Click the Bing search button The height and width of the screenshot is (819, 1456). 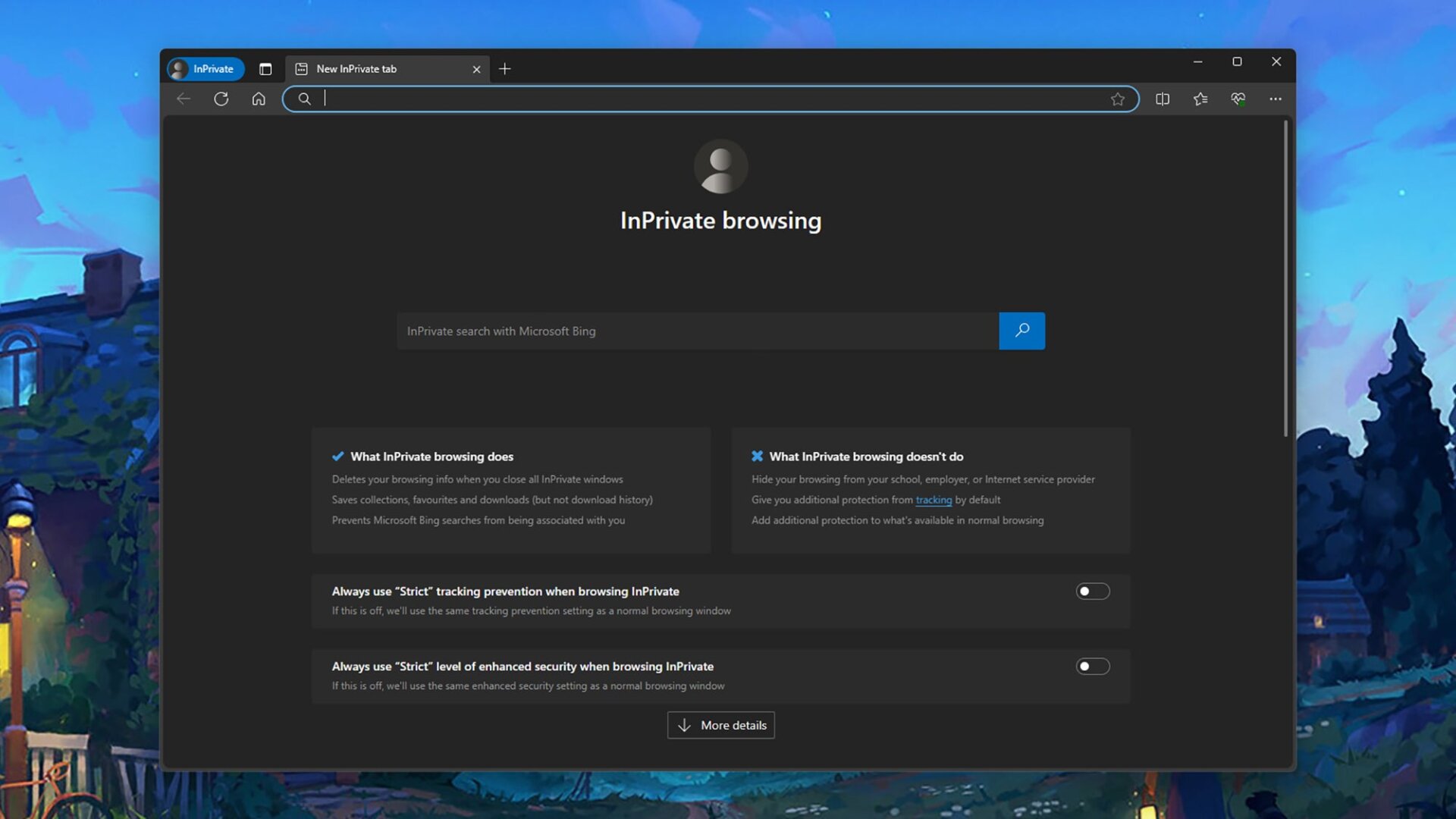tap(1021, 331)
